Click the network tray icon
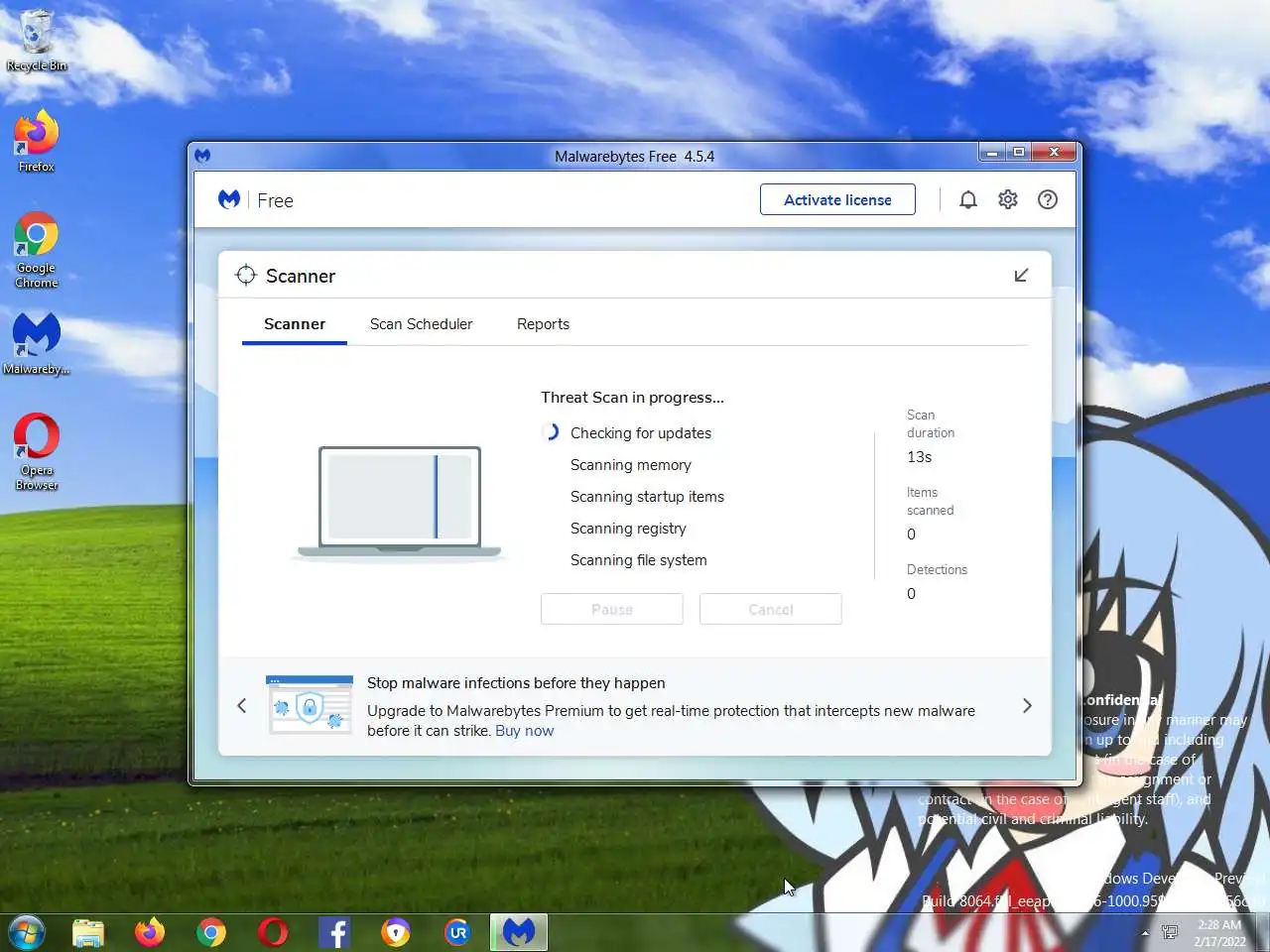The width and height of the screenshot is (1270, 952). click(1170, 932)
